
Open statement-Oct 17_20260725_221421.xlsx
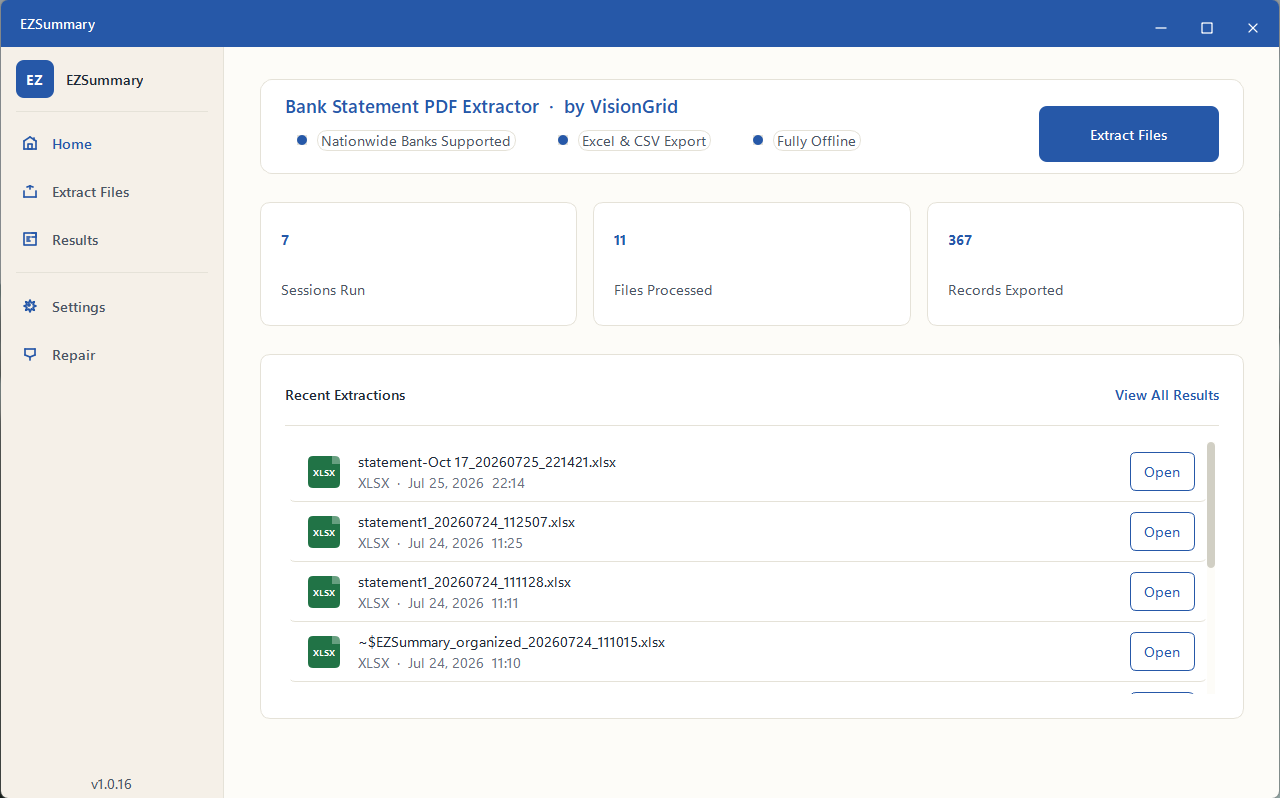pos(1162,472)
